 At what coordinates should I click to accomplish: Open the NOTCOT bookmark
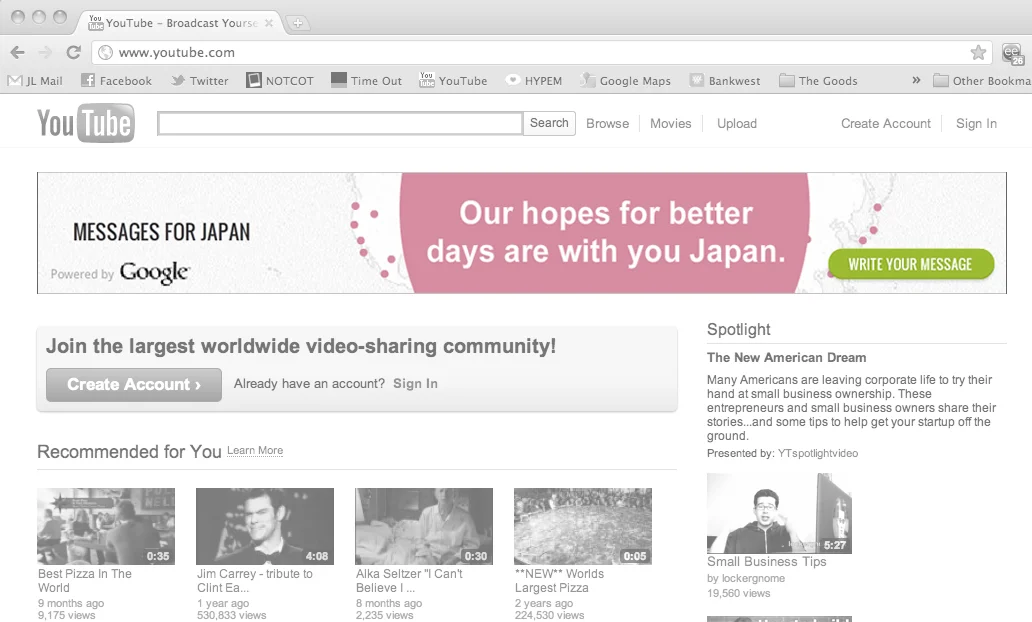click(x=280, y=81)
